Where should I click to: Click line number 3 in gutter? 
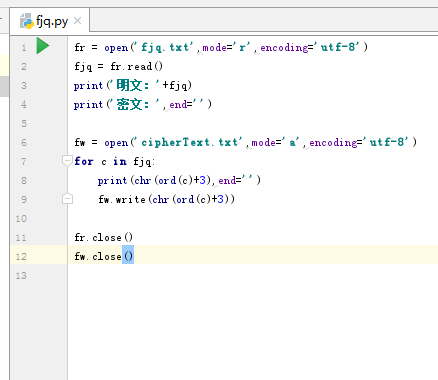coord(24,86)
